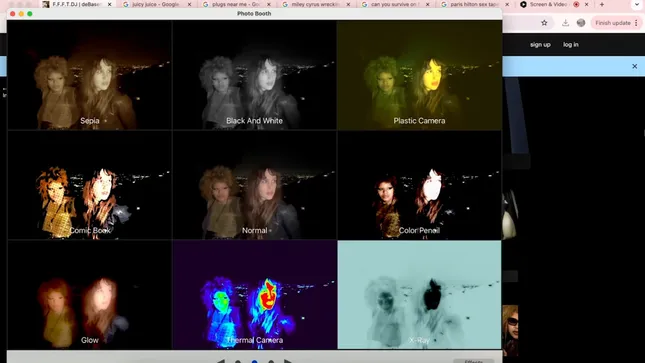
Task: Select the X-Ray effect tile
Action: [x=419, y=295]
